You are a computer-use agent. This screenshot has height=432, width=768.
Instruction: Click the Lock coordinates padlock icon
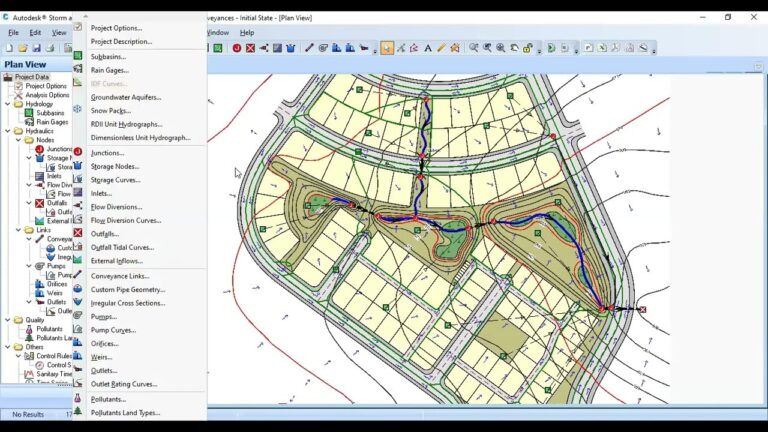528,48
